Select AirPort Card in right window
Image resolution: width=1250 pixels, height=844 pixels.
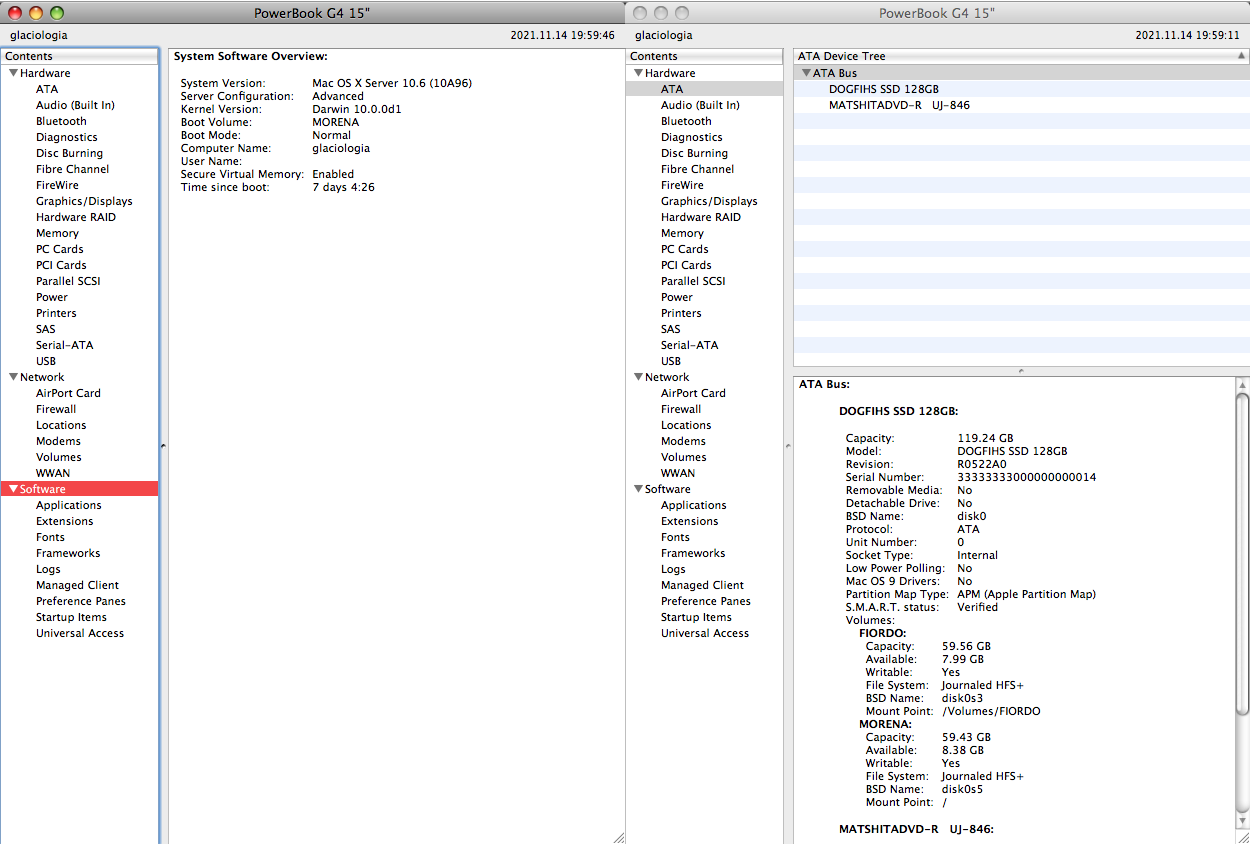point(693,393)
